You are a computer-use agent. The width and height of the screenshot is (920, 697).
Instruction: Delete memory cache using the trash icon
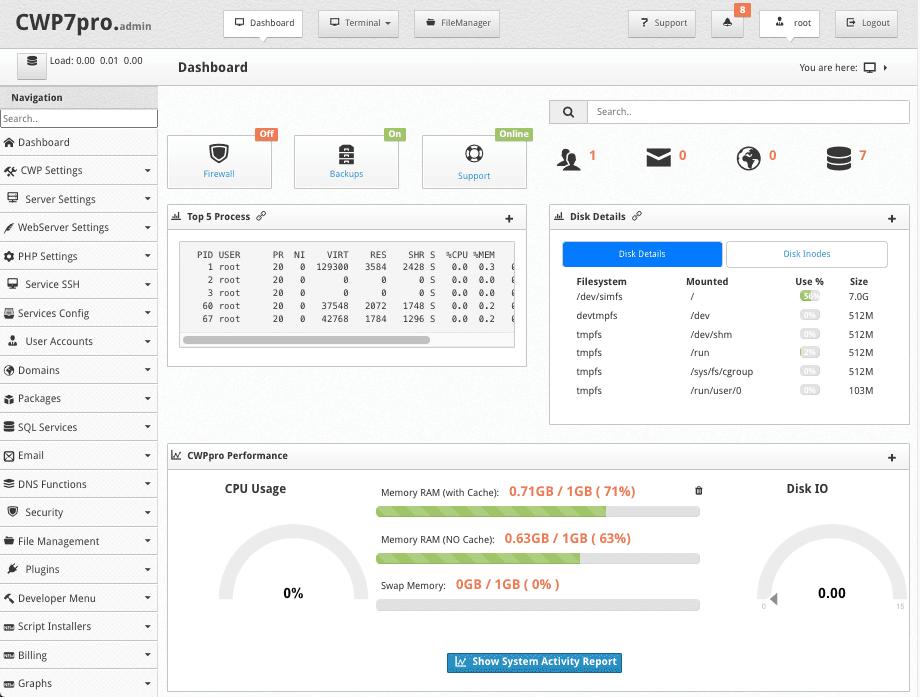pos(698,490)
